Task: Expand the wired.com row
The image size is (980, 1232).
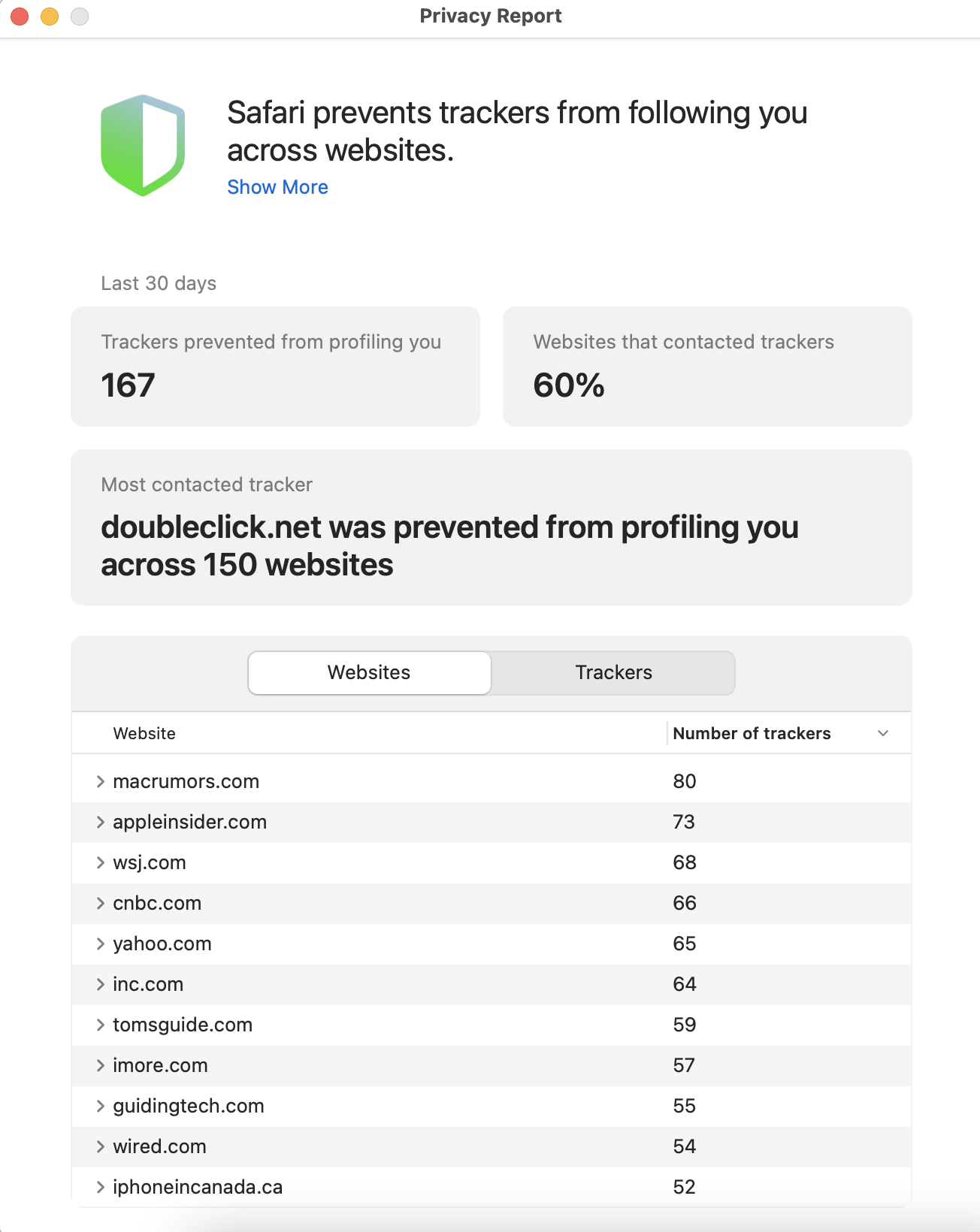Action: pos(100,1146)
